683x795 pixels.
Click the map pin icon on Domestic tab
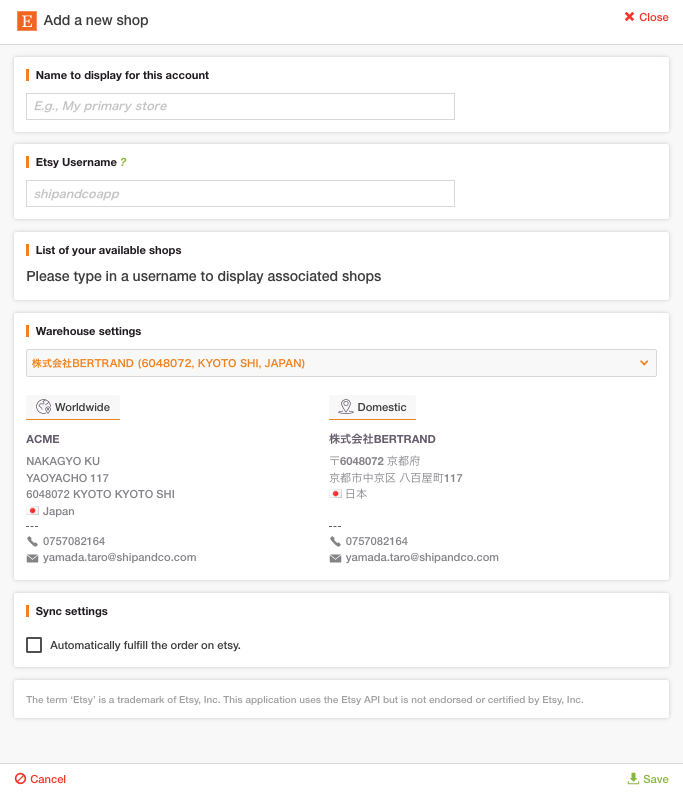(x=346, y=407)
